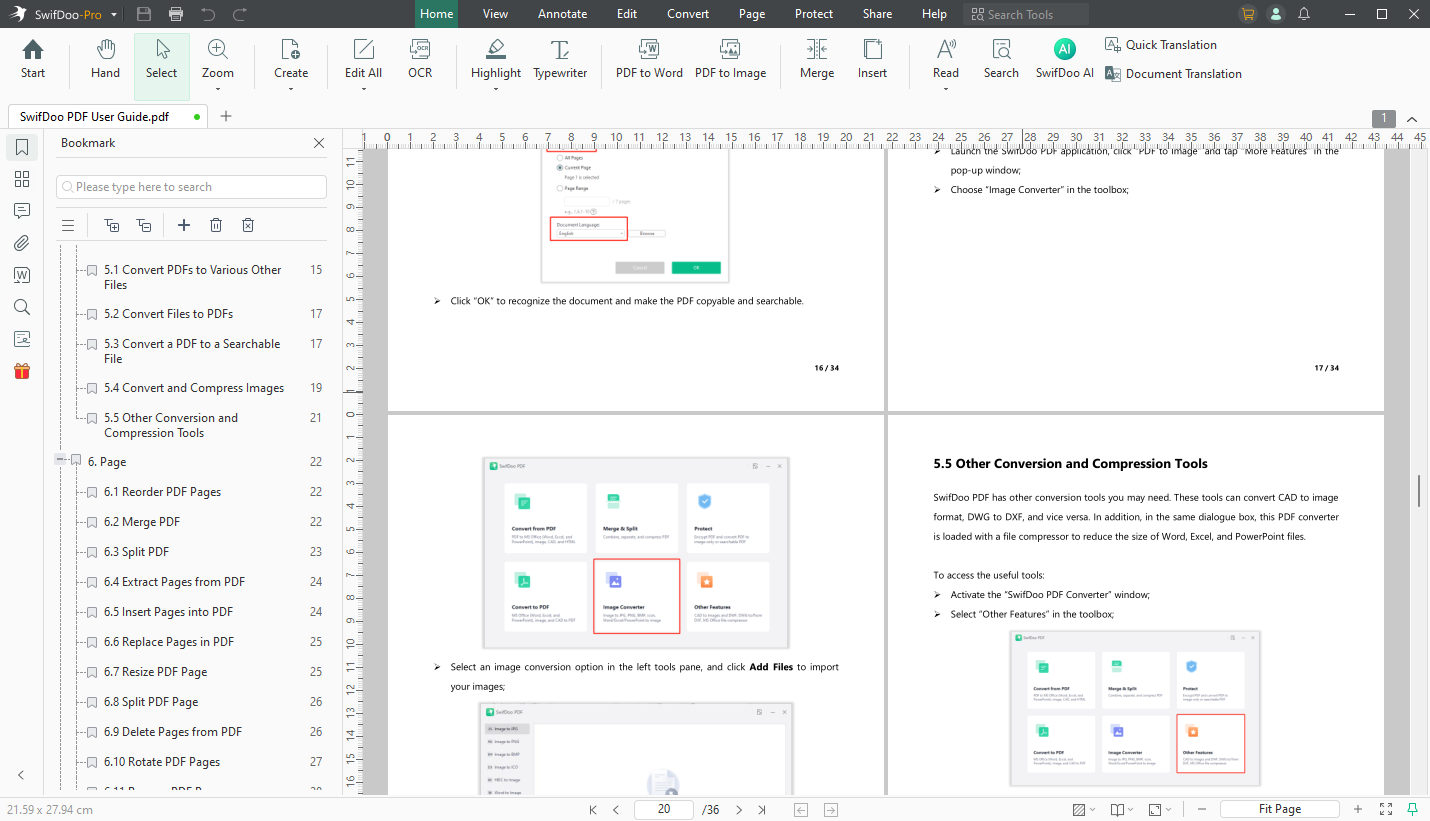Open the bookmark options hamburger menu
This screenshot has height=821, width=1430.
point(68,226)
